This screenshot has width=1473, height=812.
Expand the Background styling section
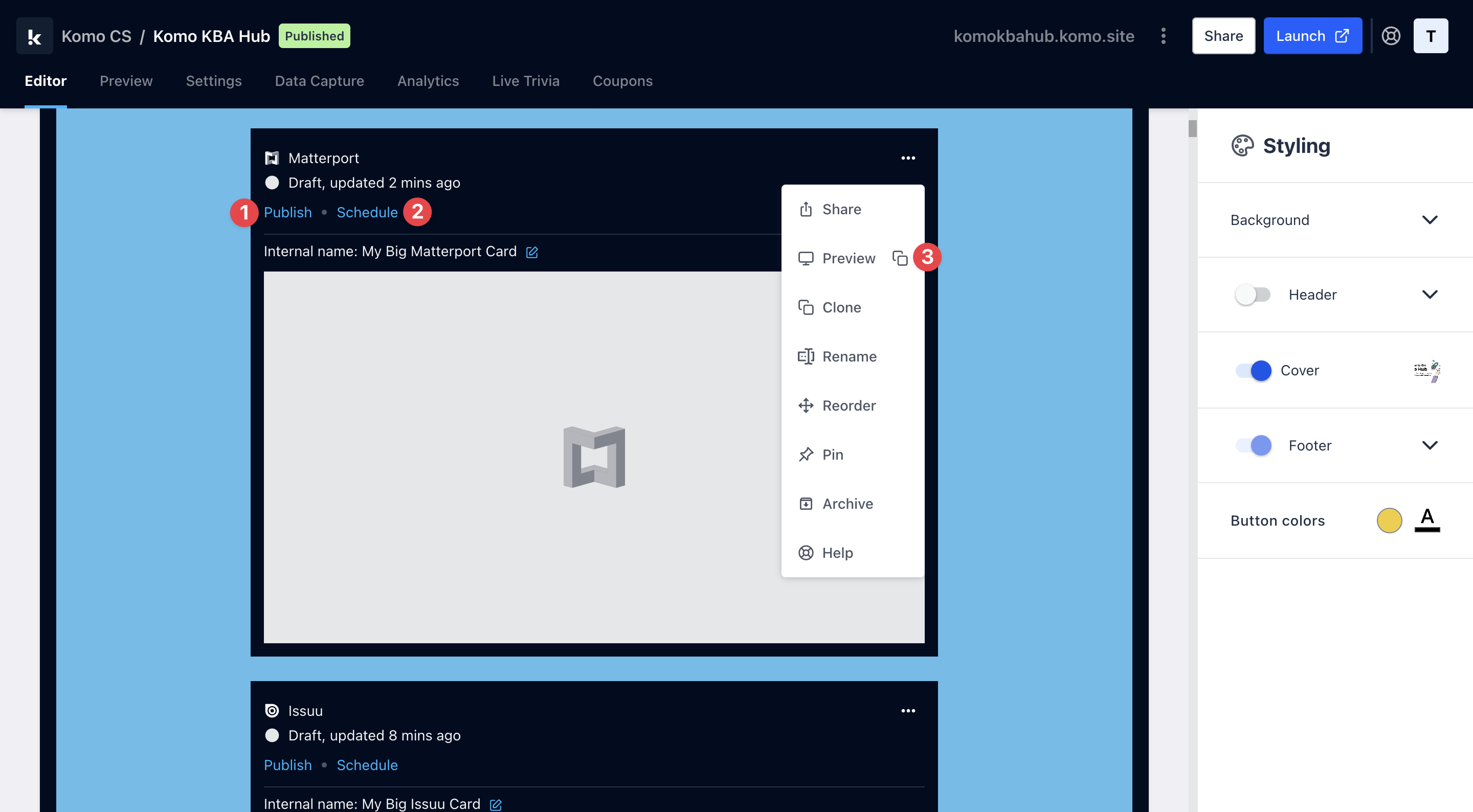pyautogui.click(x=1429, y=220)
